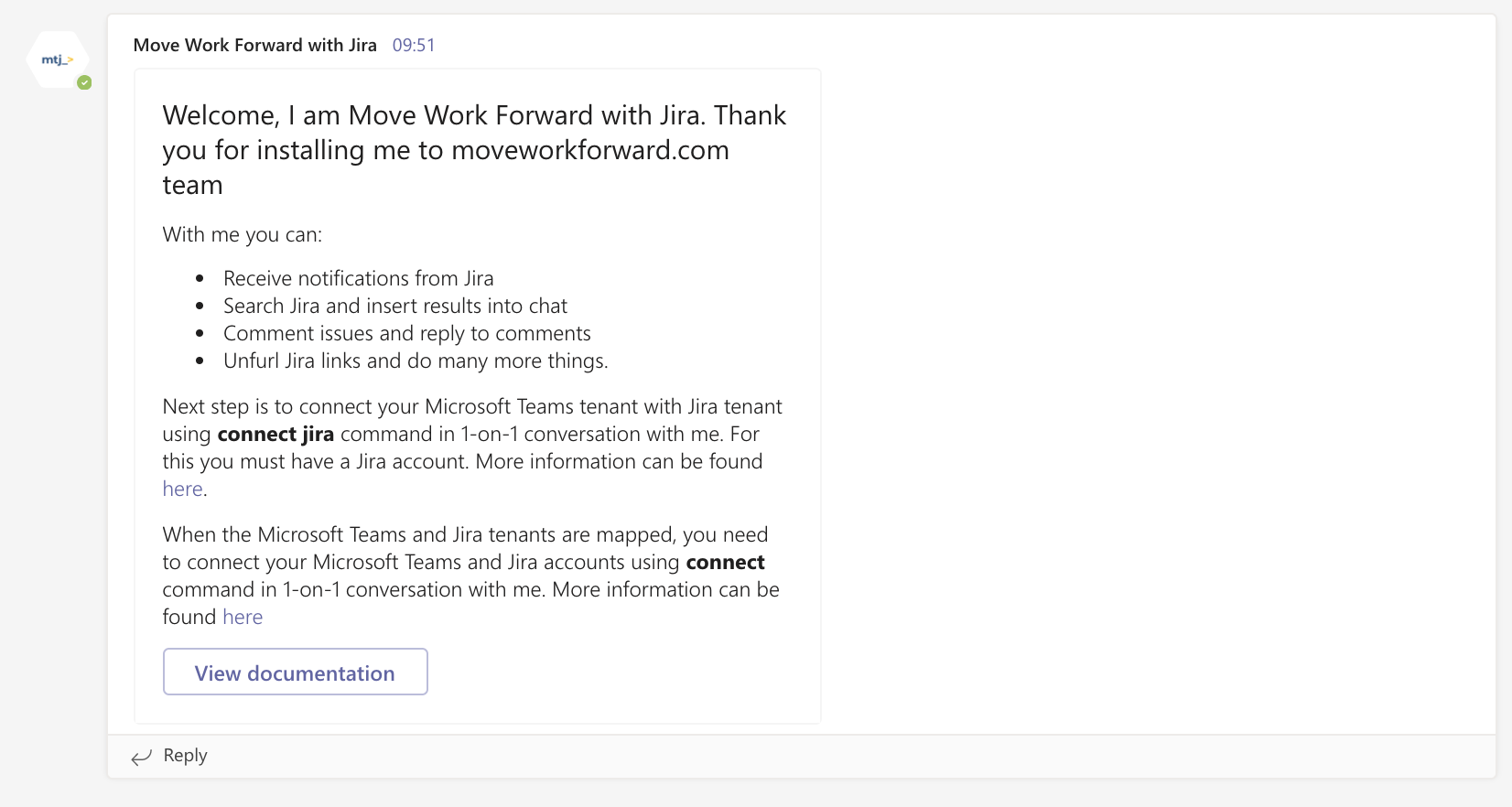Image resolution: width=1512 pixels, height=807 pixels.
Task: Click "moveworkforward.com" in the welcome heading
Action: [x=590, y=151]
